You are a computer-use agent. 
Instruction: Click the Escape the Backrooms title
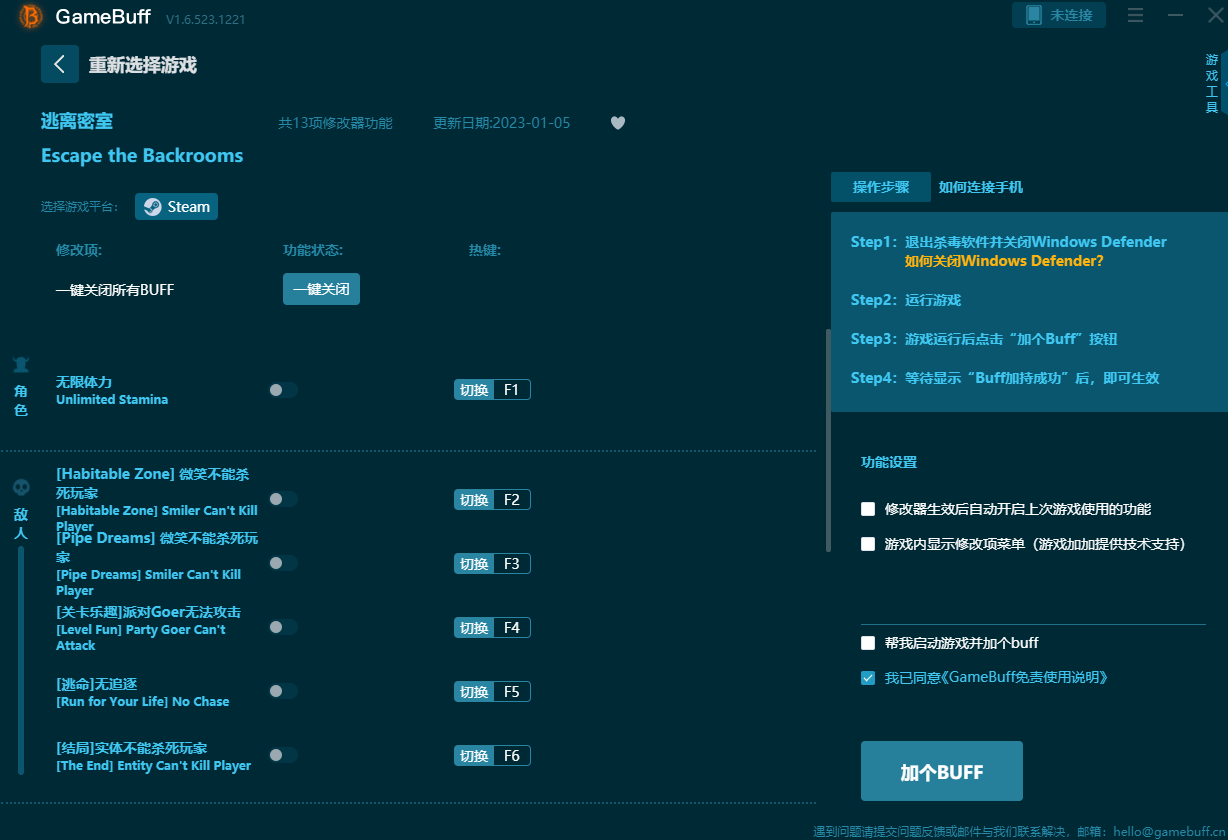142,155
